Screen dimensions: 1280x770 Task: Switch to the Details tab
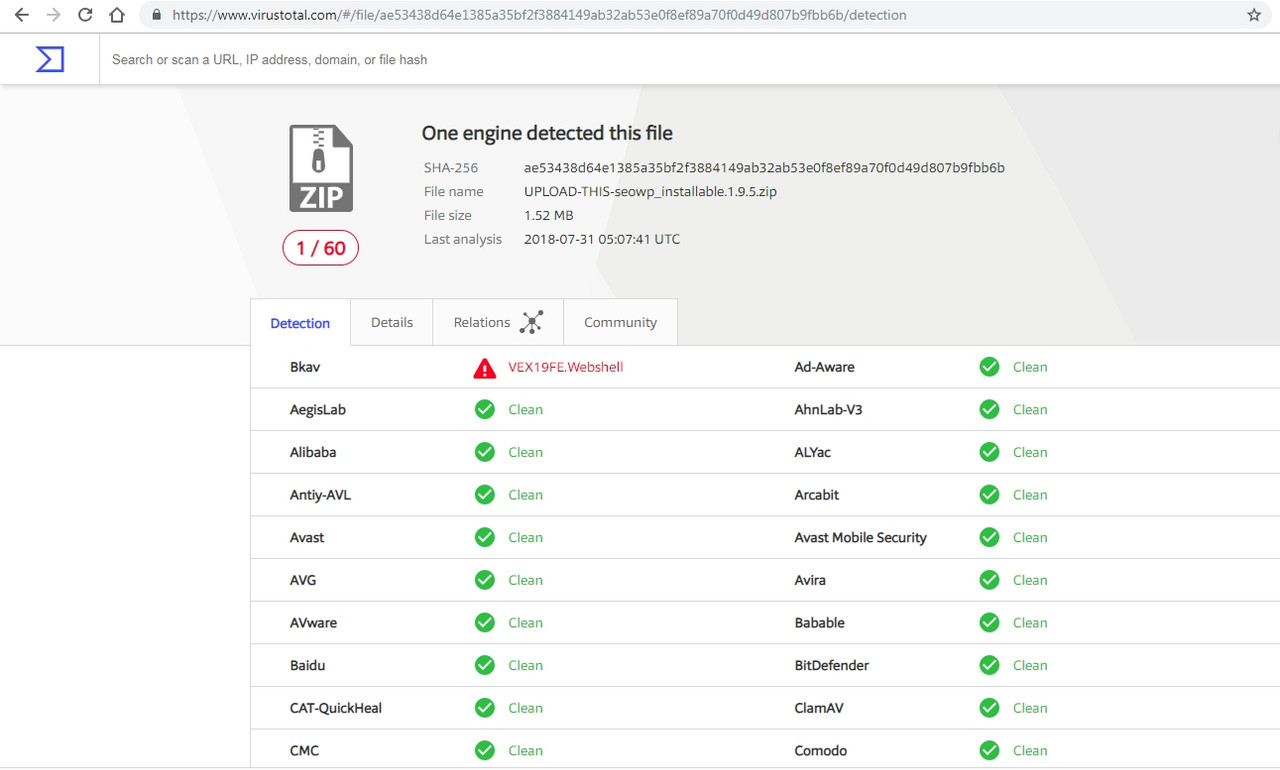click(392, 322)
